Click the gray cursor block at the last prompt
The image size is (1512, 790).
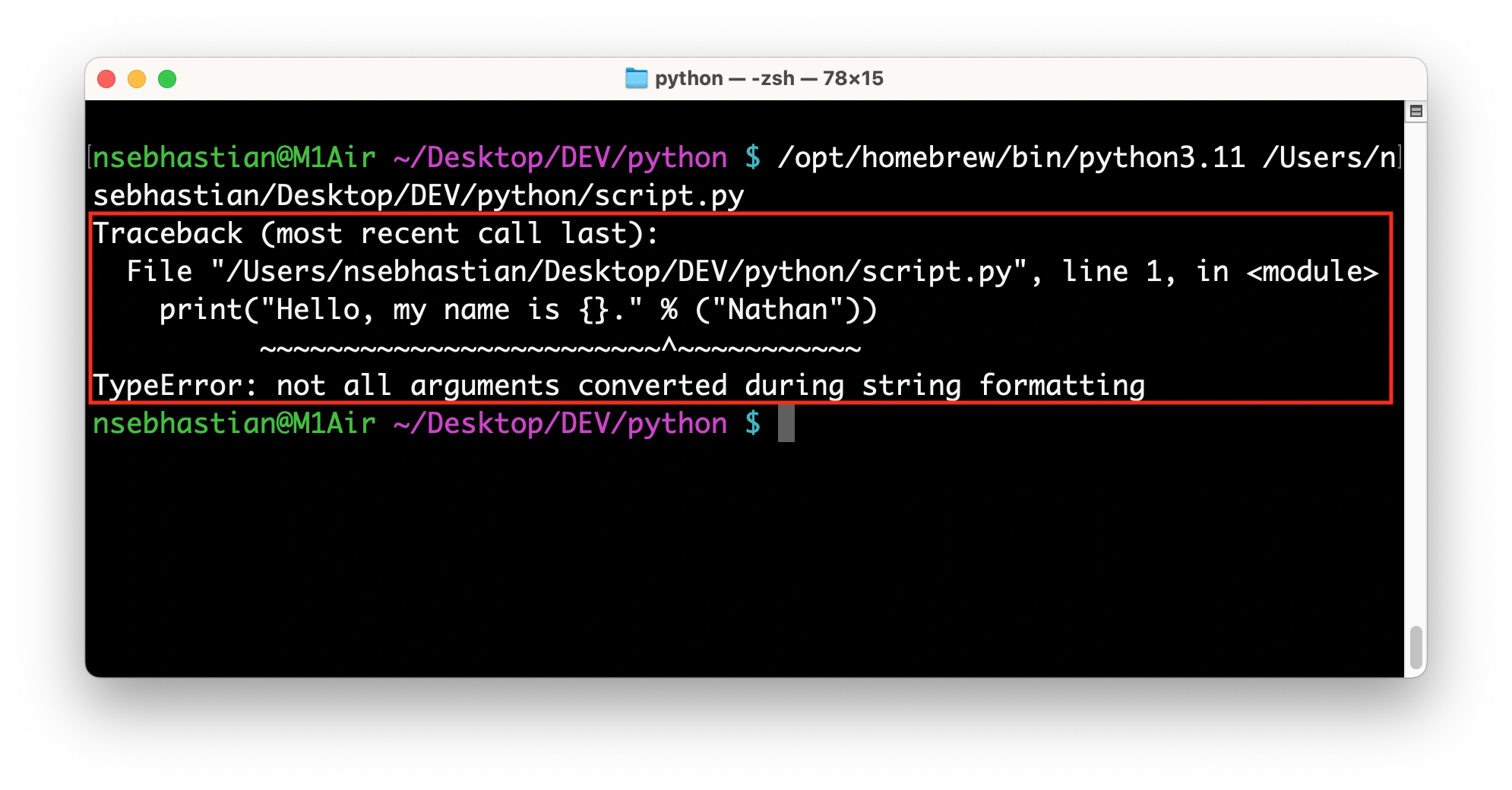click(786, 423)
